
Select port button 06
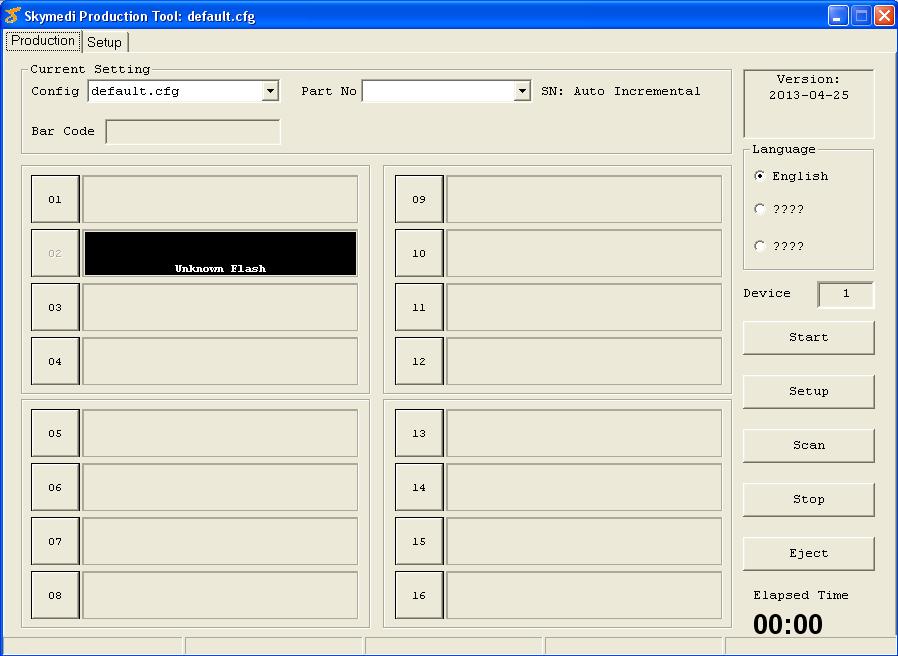[55, 487]
